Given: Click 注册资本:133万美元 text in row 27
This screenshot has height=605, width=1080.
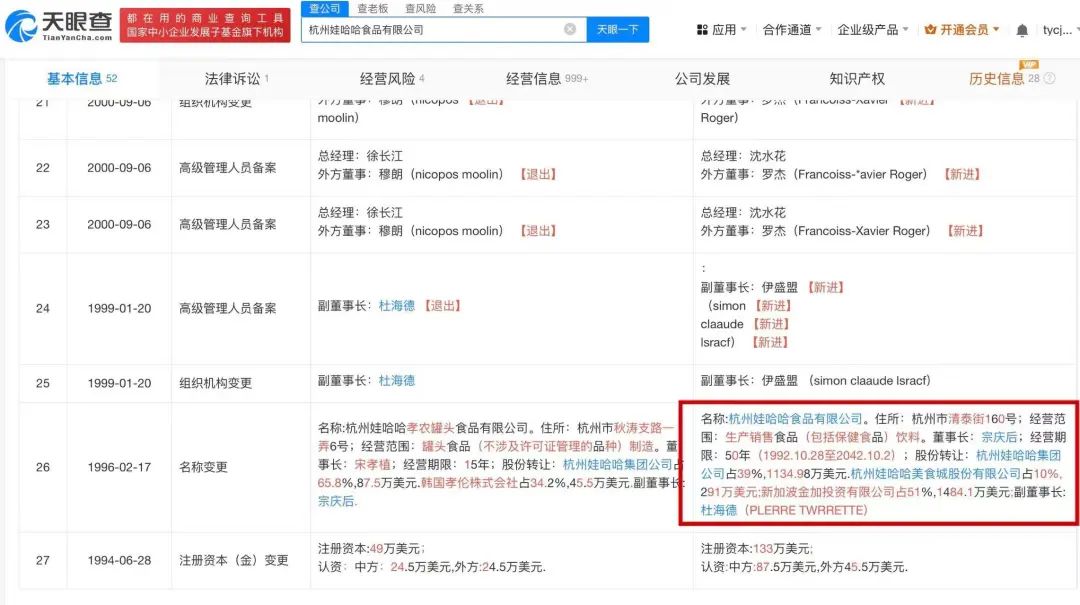Looking at the screenshot, I should coord(756,548).
